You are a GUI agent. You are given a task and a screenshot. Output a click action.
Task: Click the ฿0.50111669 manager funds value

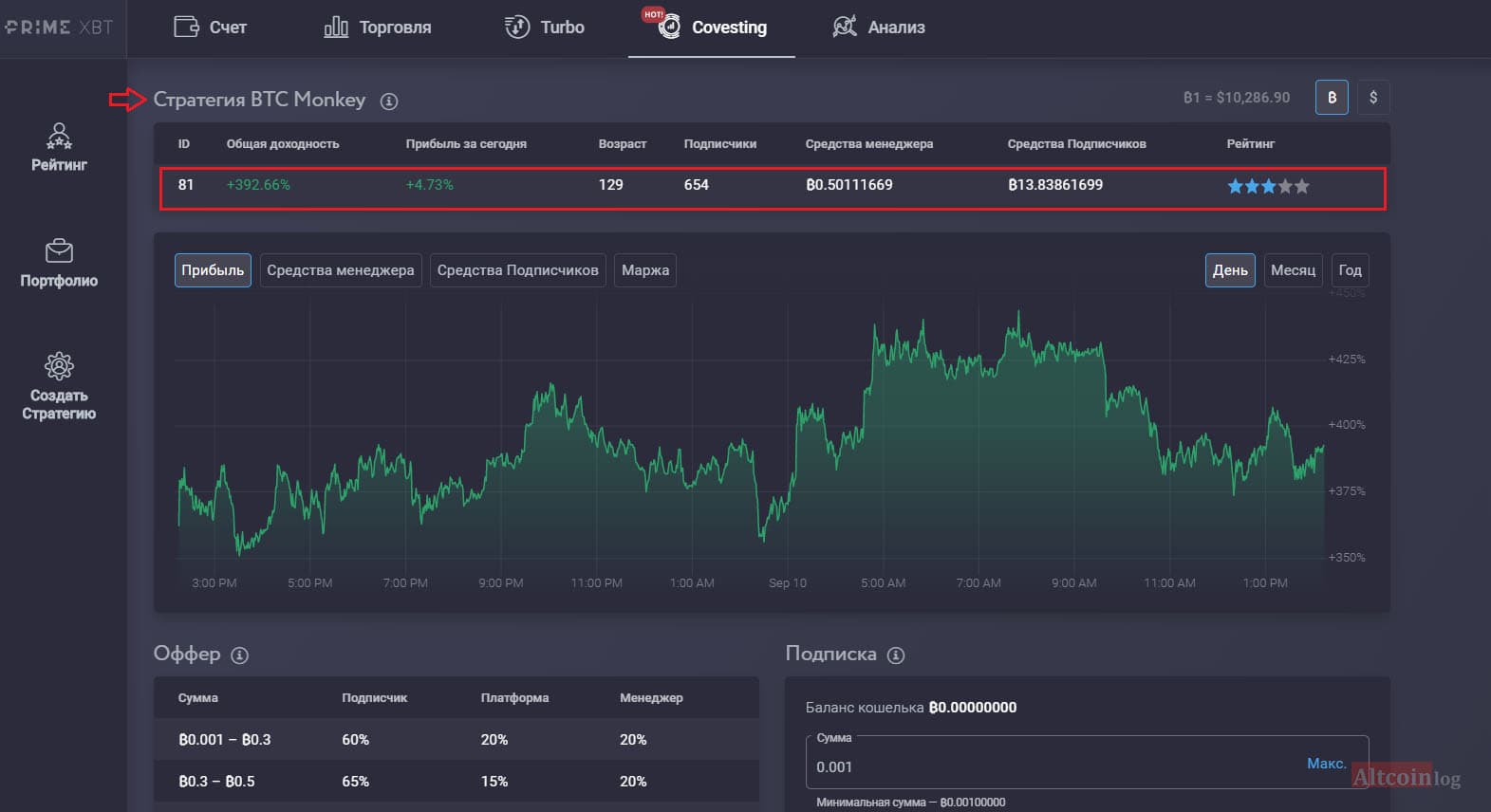849,185
